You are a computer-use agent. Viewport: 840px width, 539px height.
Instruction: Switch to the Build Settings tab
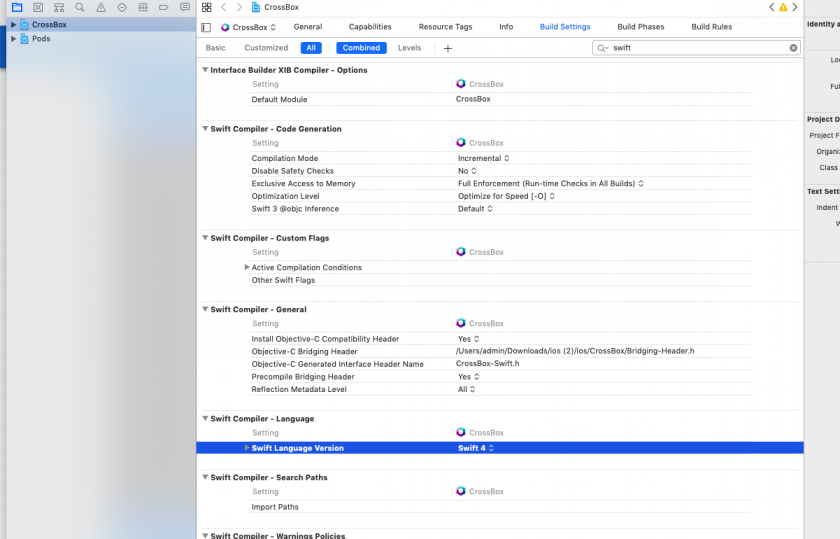click(x=565, y=27)
